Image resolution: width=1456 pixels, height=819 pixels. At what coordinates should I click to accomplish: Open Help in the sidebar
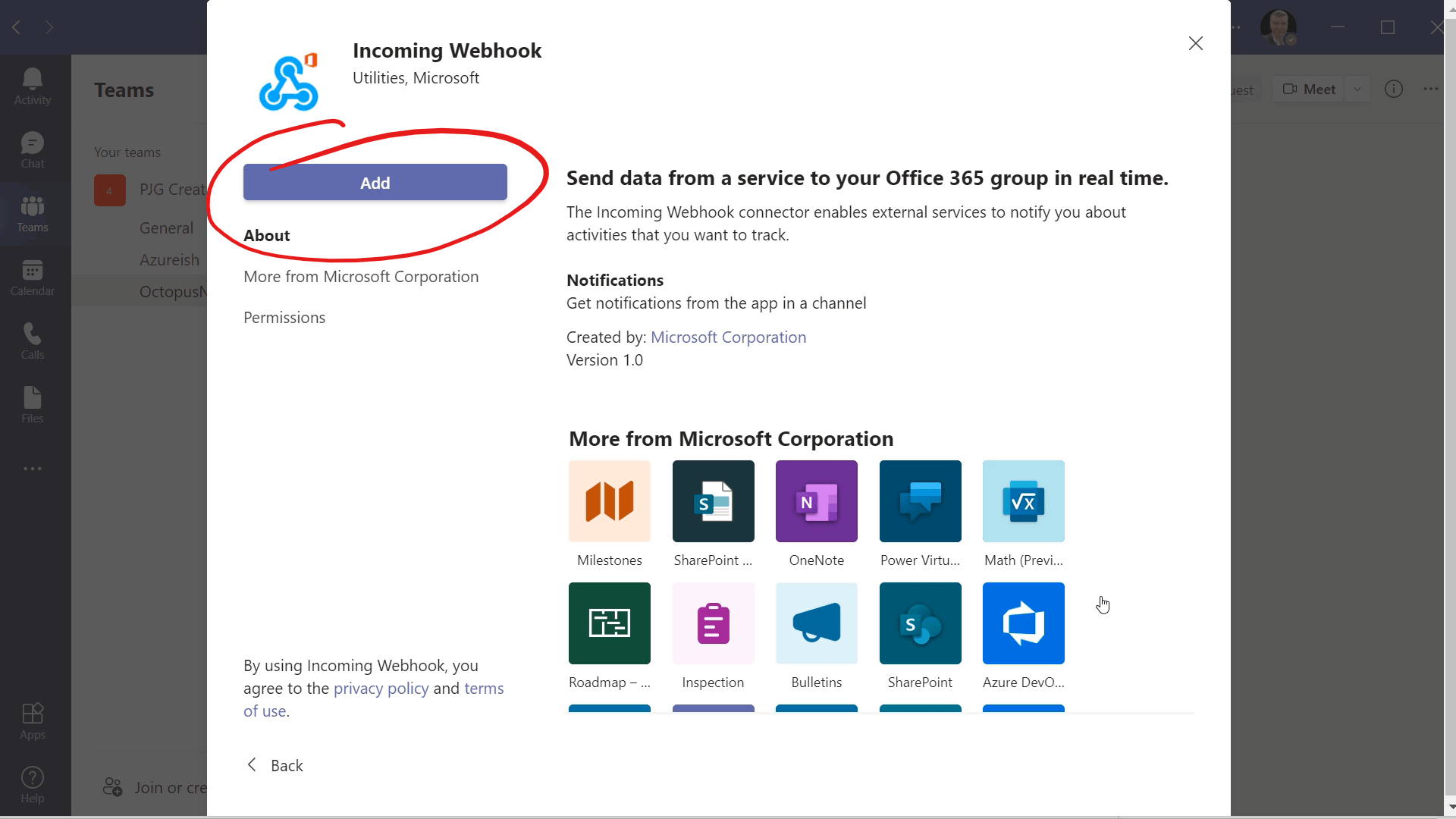pyautogui.click(x=33, y=785)
